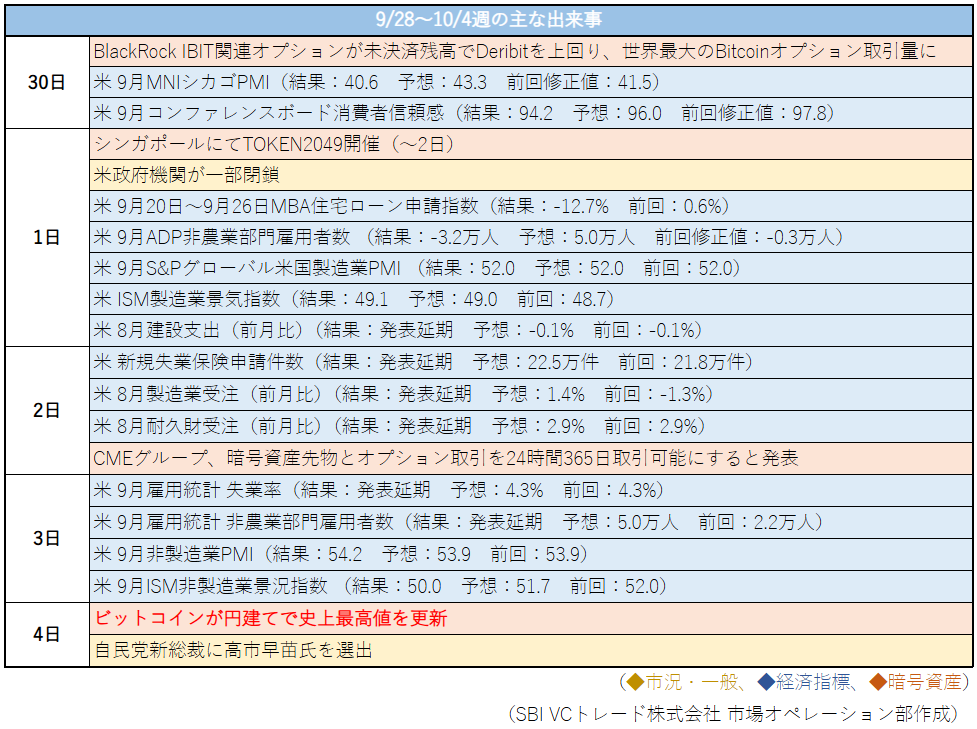
Task: Click the S&Pグローバル米国製造業PMI row
Action: 531,269
